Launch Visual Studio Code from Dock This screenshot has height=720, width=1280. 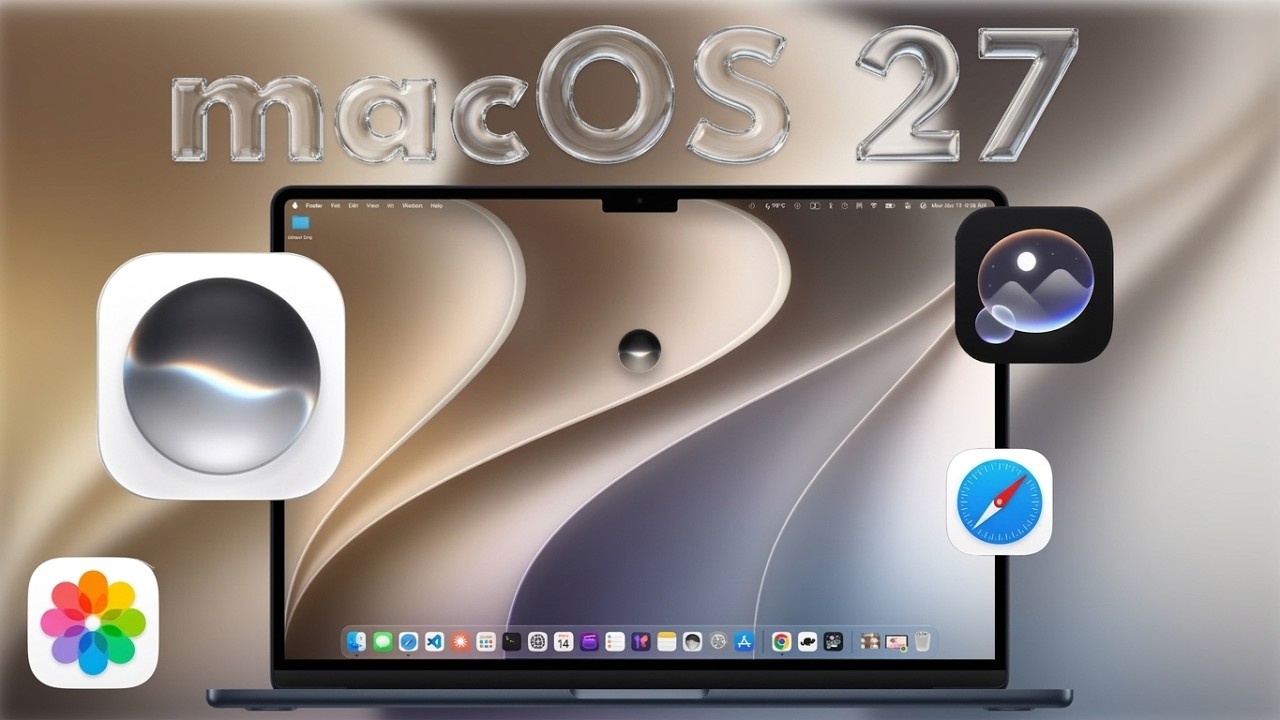(434, 642)
